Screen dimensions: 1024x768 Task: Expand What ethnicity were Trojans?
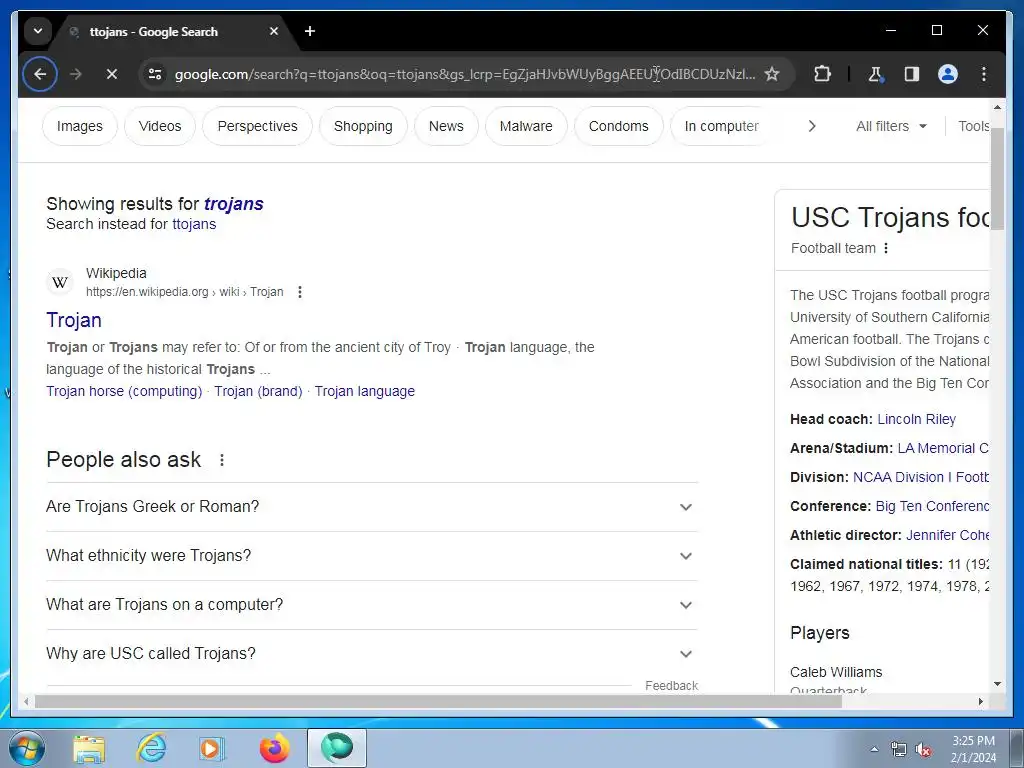372,556
